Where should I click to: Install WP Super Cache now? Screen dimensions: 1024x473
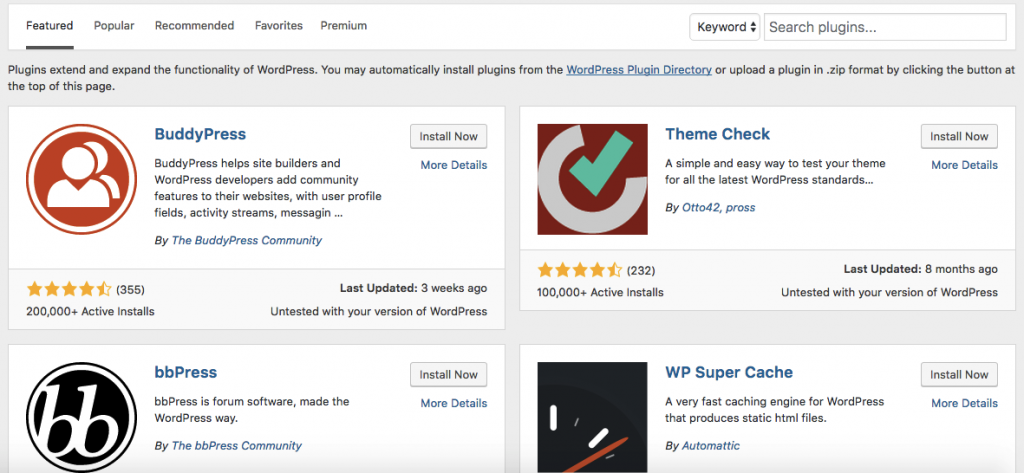click(959, 374)
